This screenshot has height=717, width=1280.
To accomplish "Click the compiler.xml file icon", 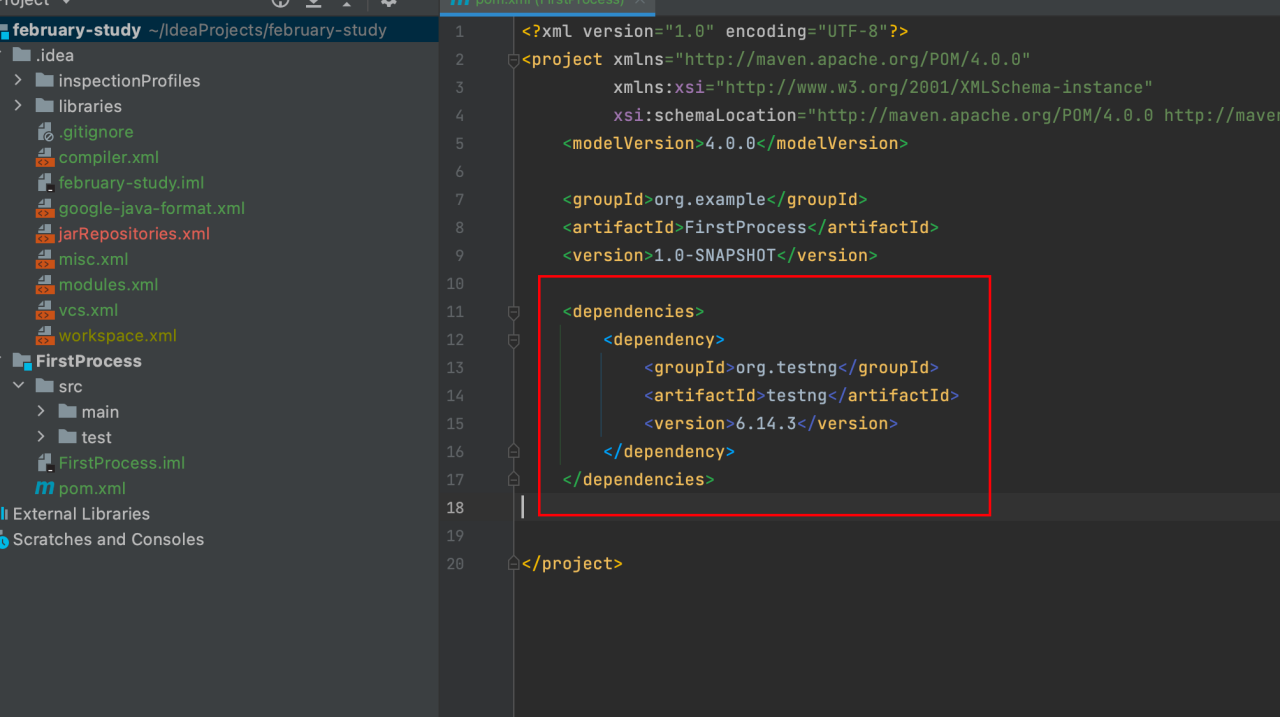I will 45,157.
